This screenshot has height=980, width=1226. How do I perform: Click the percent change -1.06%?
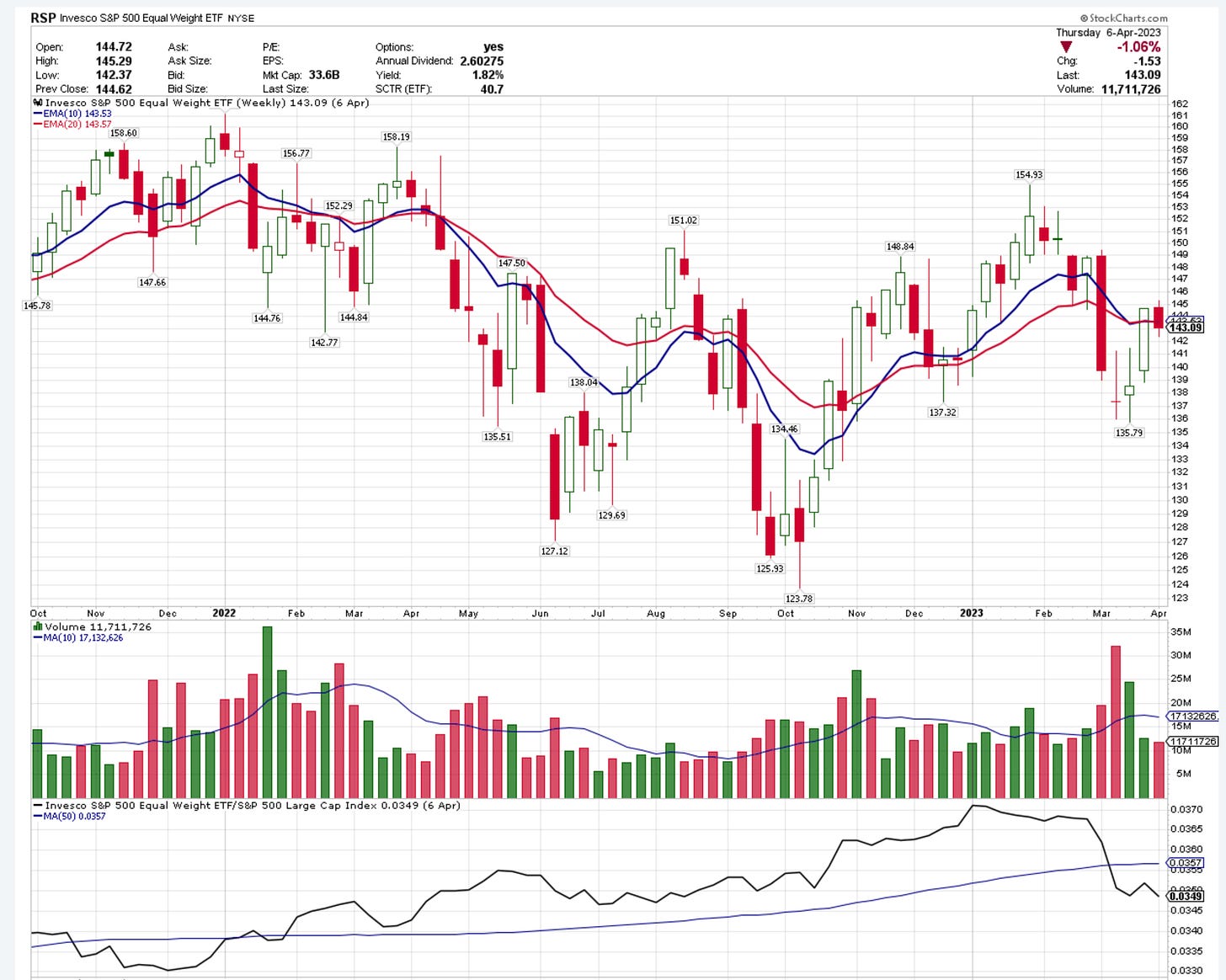click(x=1138, y=47)
